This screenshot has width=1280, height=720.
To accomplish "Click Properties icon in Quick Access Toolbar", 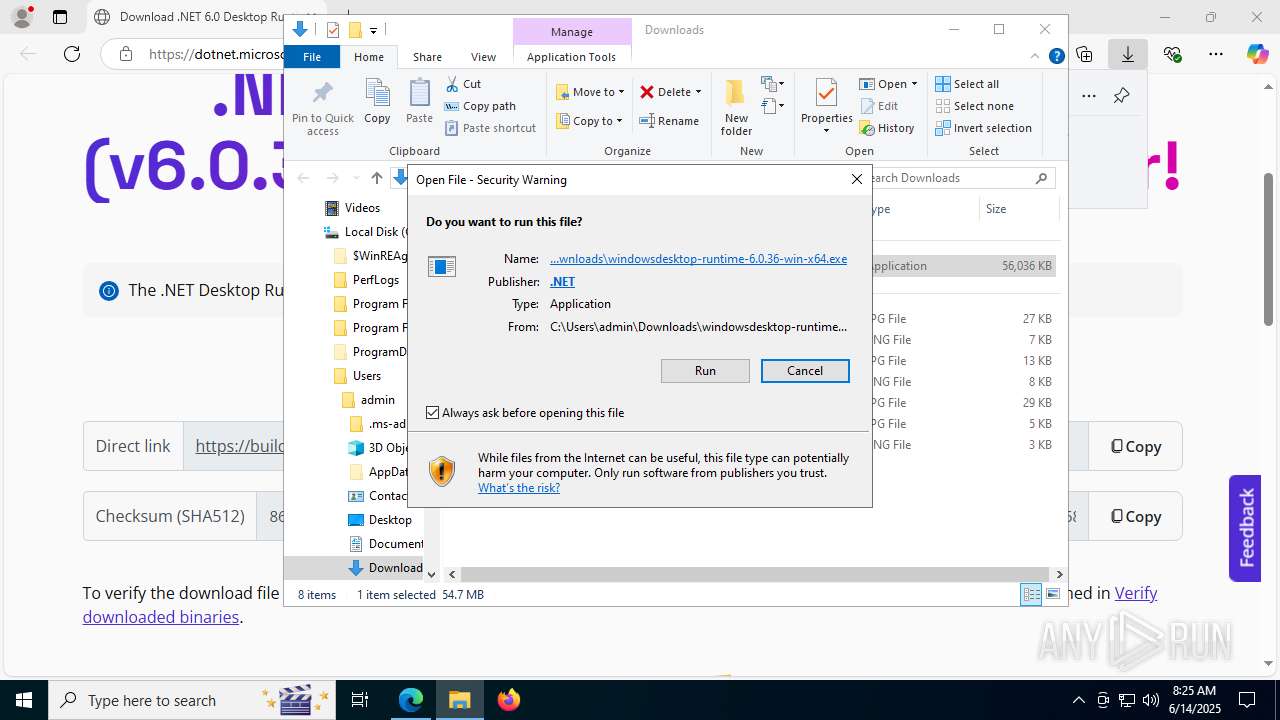I will 333,30.
